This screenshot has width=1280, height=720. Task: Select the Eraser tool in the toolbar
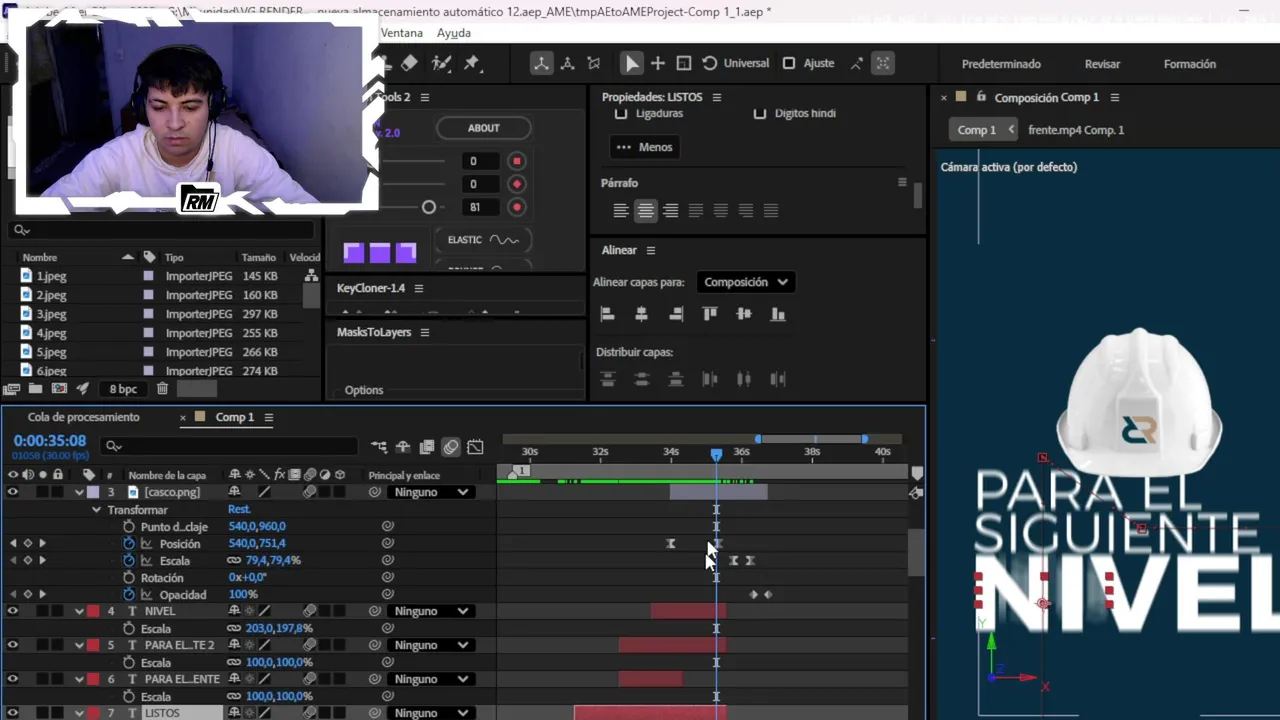(409, 63)
